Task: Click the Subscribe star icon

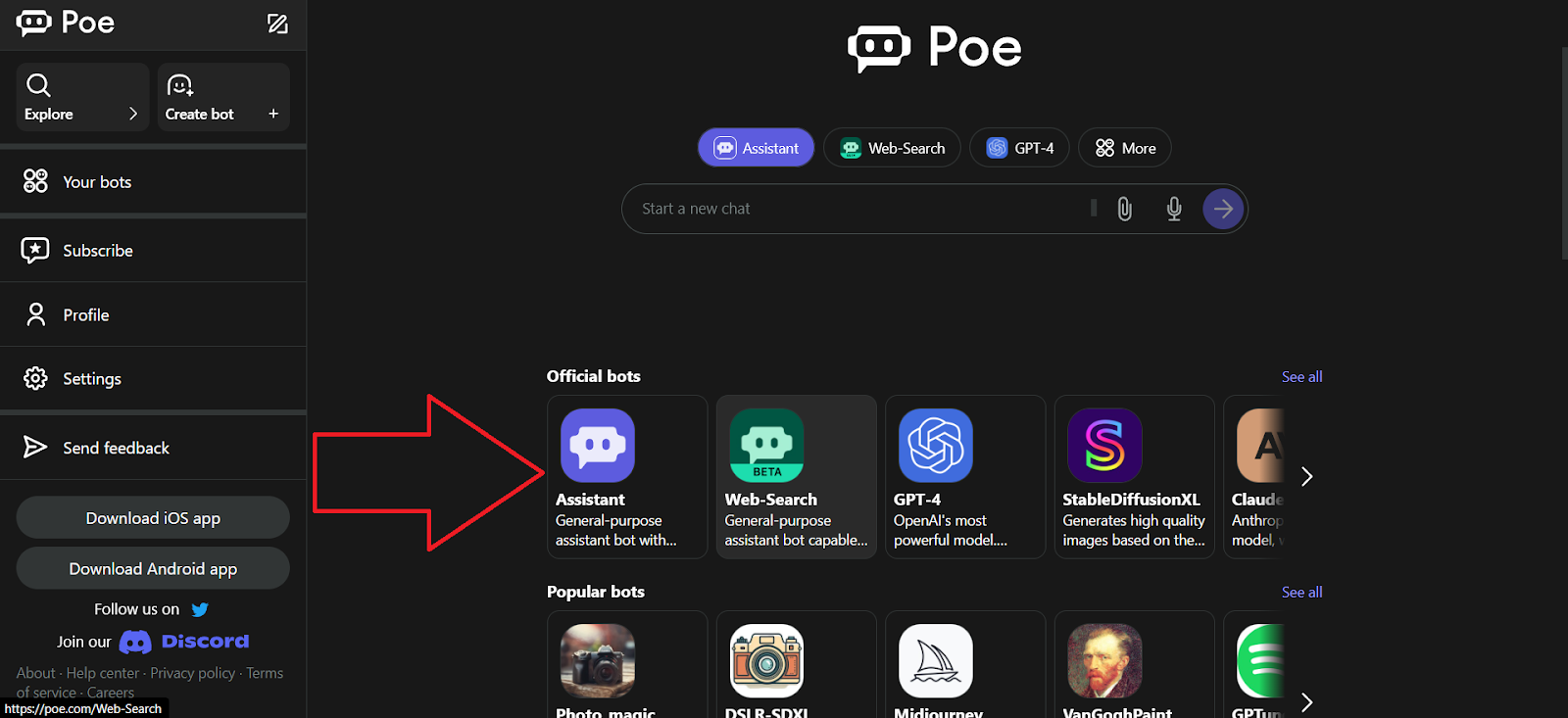Action: pyautogui.click(x=35, y=250)
